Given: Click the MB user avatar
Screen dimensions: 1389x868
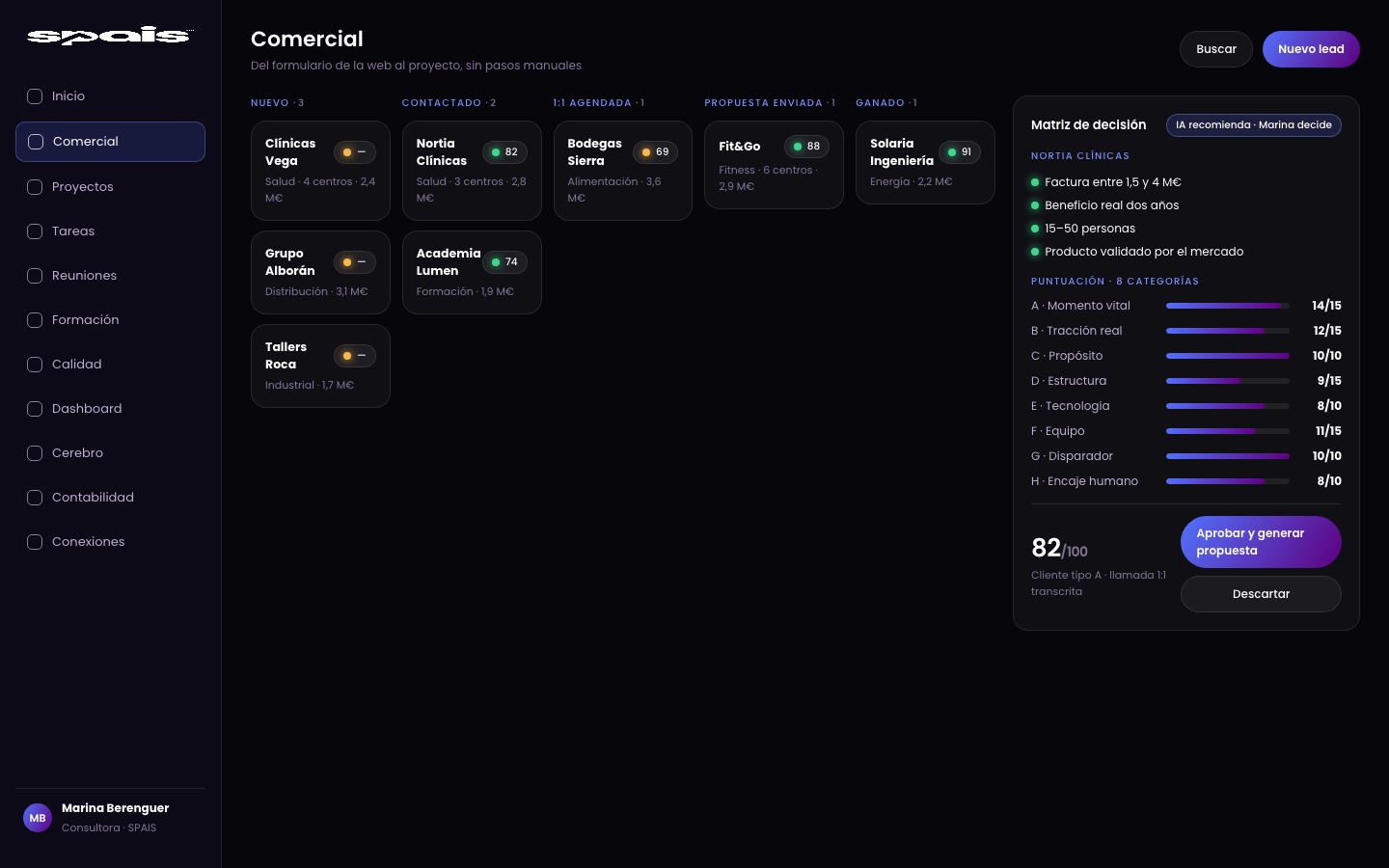Looking at the screenshot, I should point(38,818).
